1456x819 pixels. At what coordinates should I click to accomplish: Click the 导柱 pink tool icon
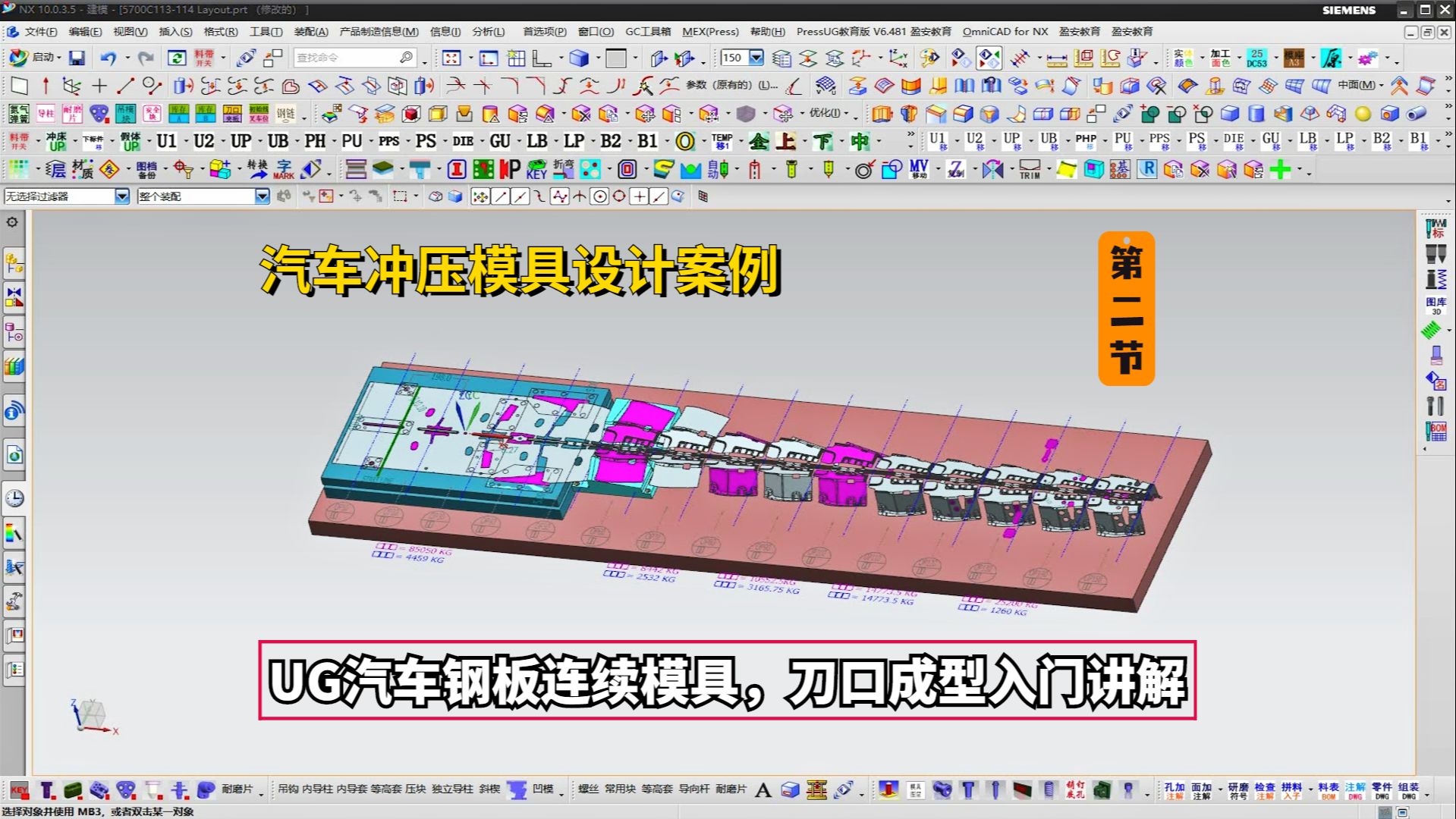pyautogui.click(x=46, y=113)
